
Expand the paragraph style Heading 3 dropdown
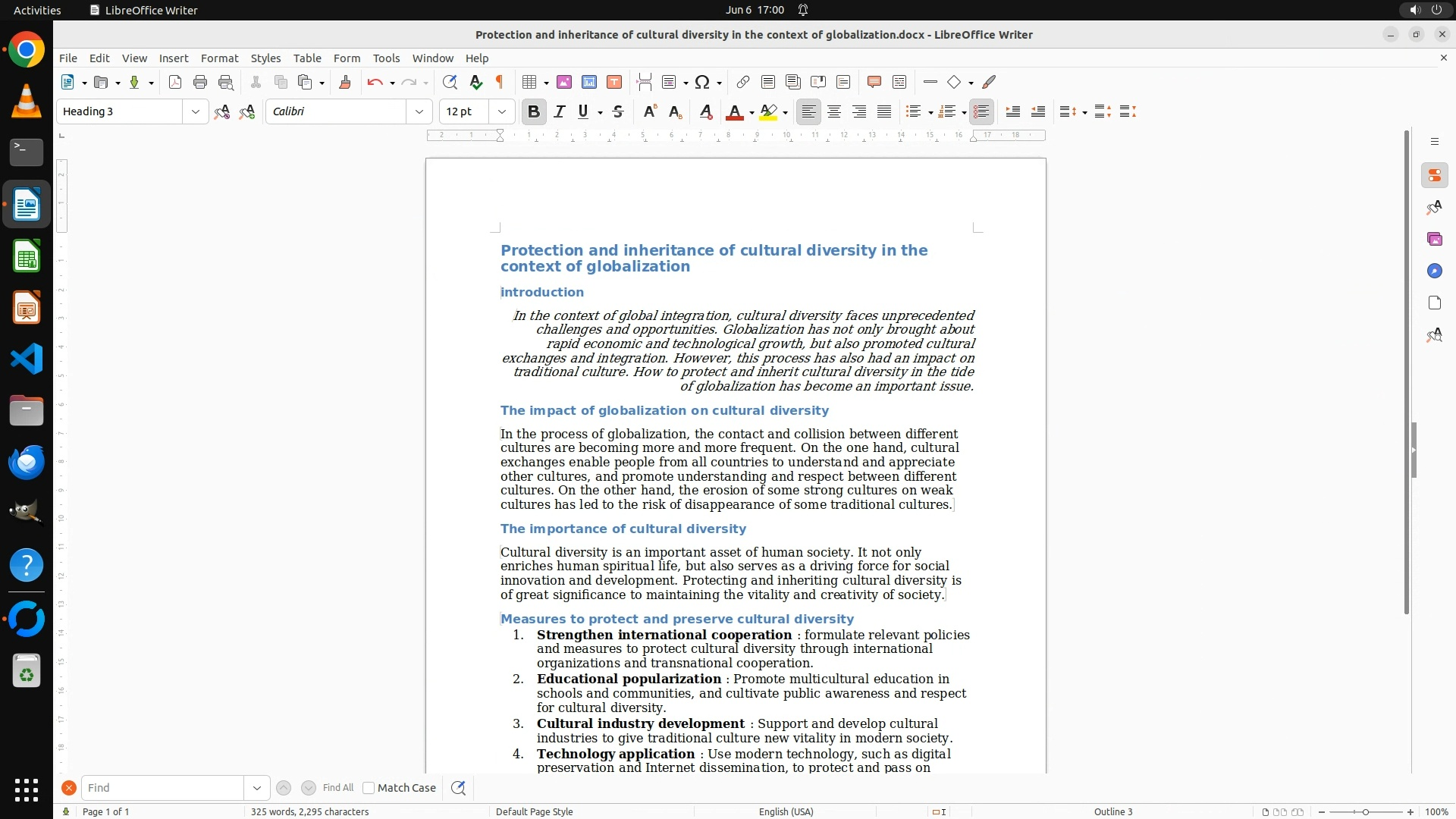196,111
